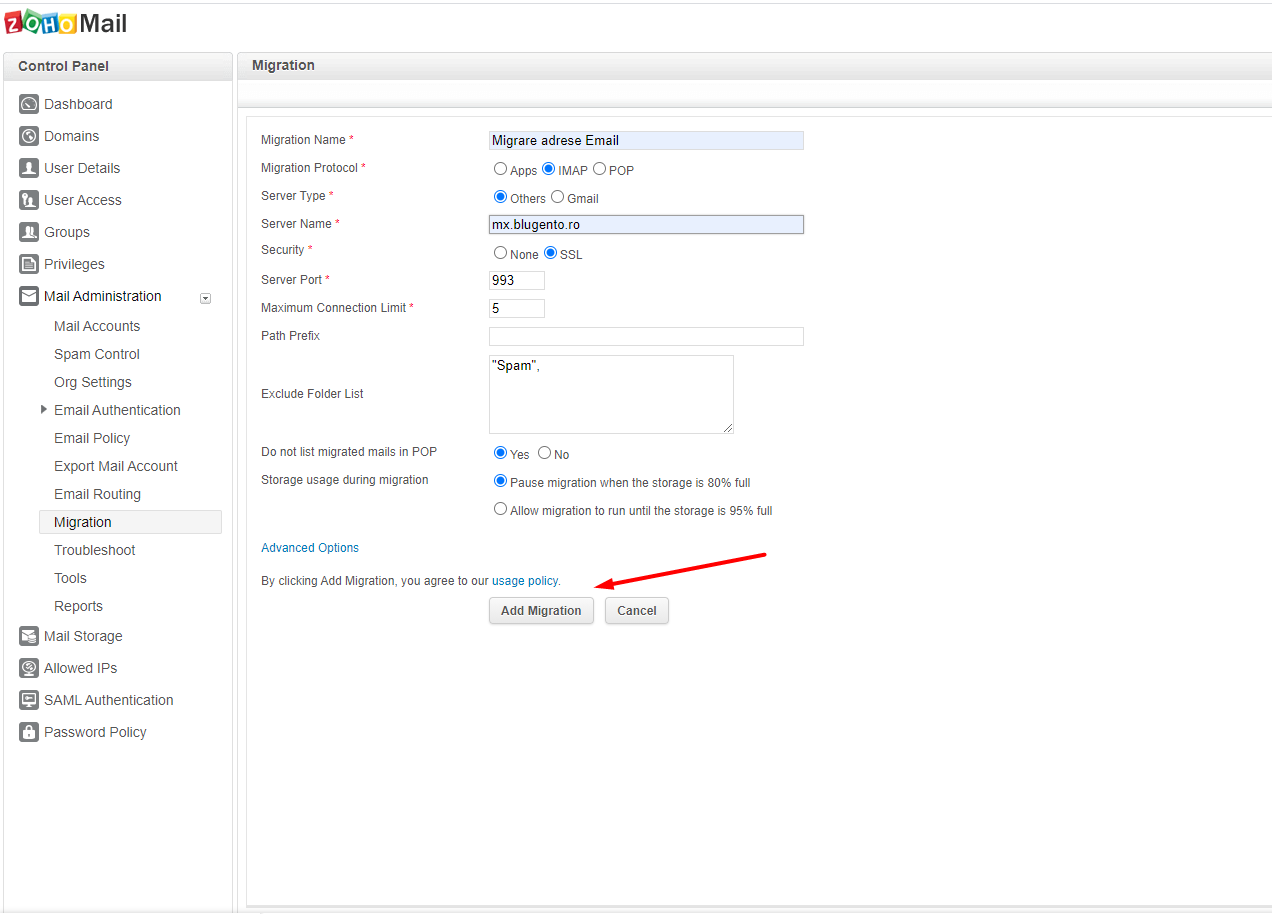The height and width of the screenshot is (914, 1272).
Task: Select Yes for not listing migrated mails
Action: [500, 453]
